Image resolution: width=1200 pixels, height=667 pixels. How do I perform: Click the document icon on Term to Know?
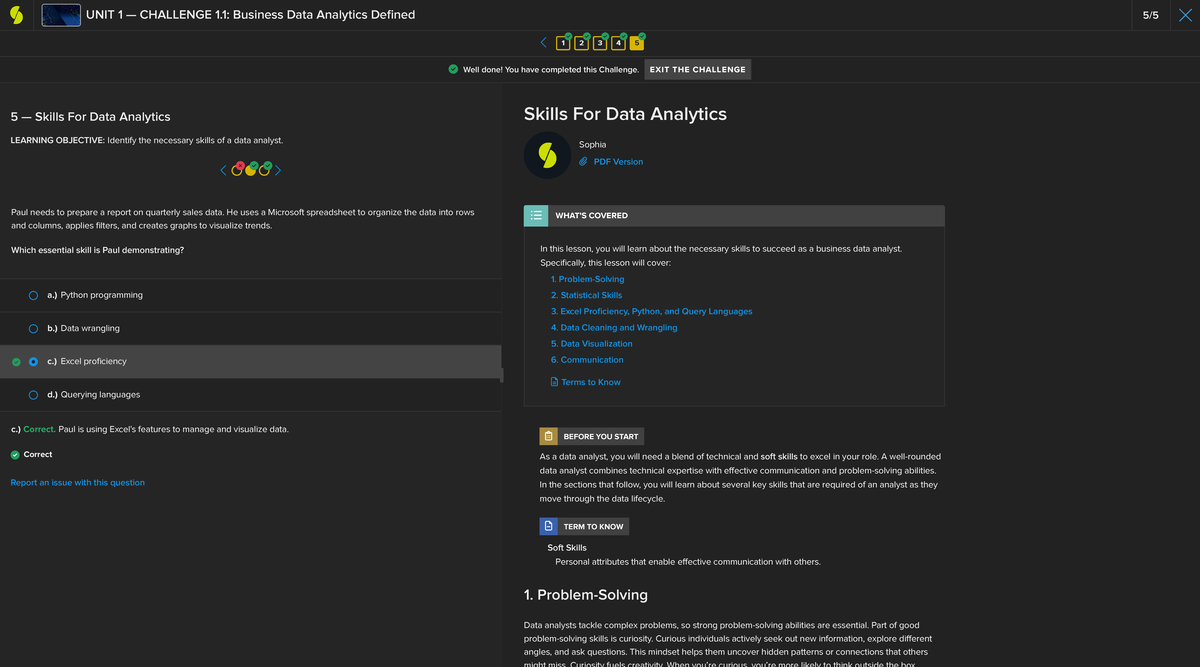pyautogui.click(x=549, y=526)
